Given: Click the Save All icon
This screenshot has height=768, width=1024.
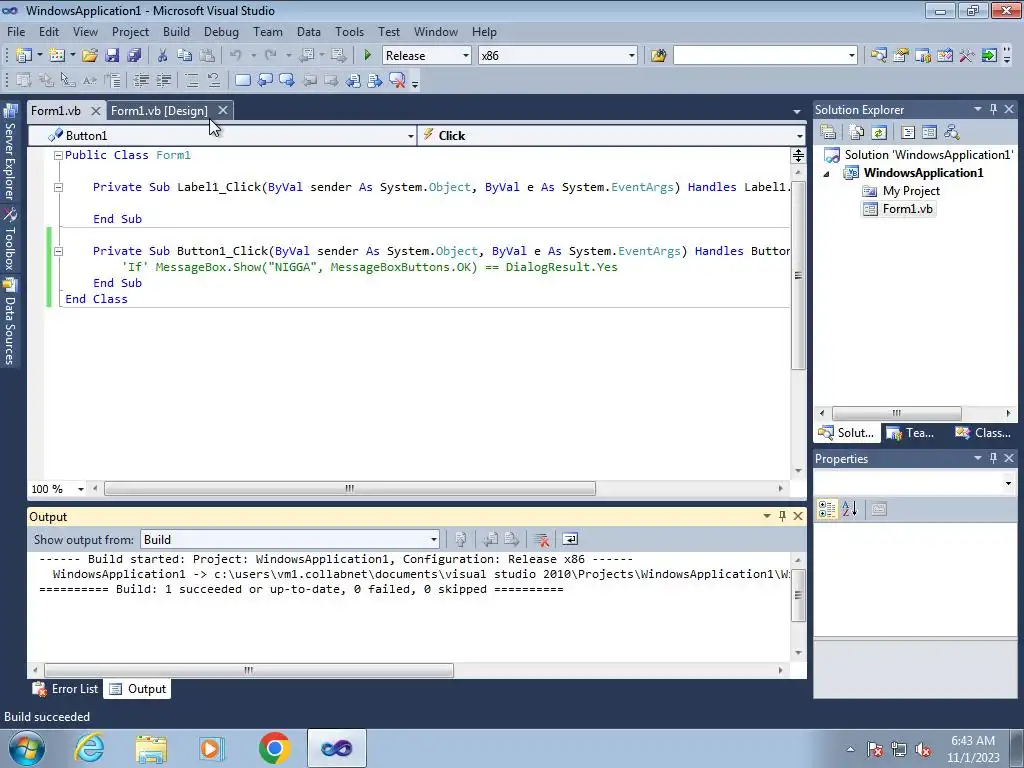Looking at the screenshot, I should (x=134, y=56).
